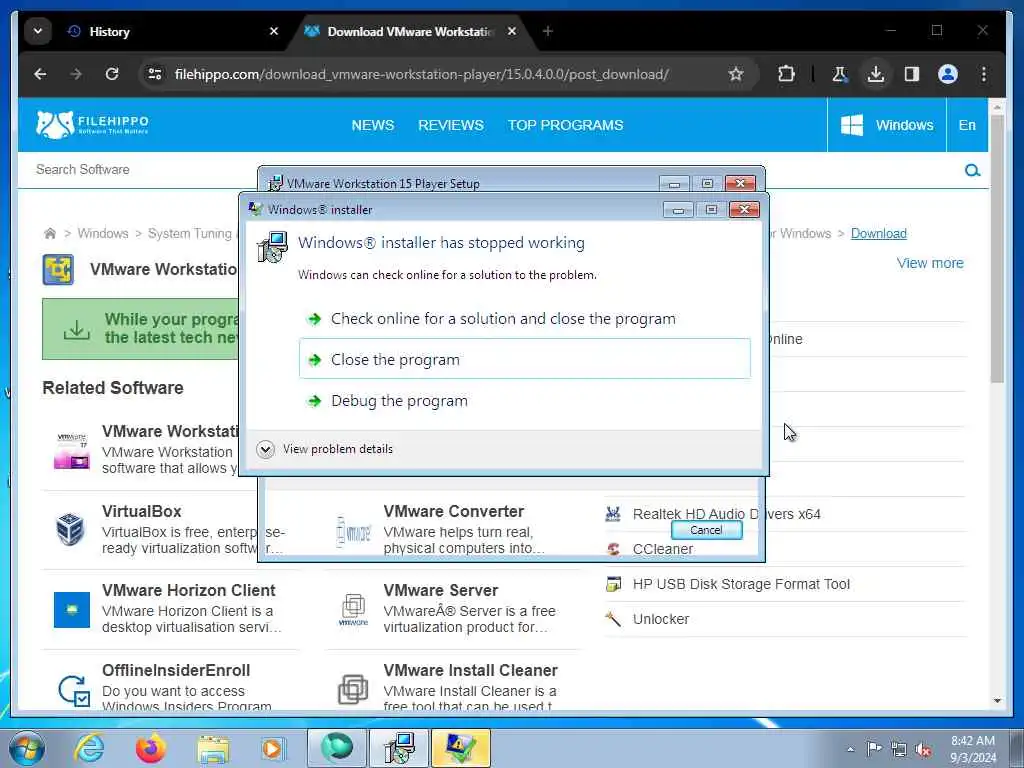This screenshot has height=768, width=1024.
Task: Switch to Download VMware Workstation tab
Action: [x=411, y=31]
